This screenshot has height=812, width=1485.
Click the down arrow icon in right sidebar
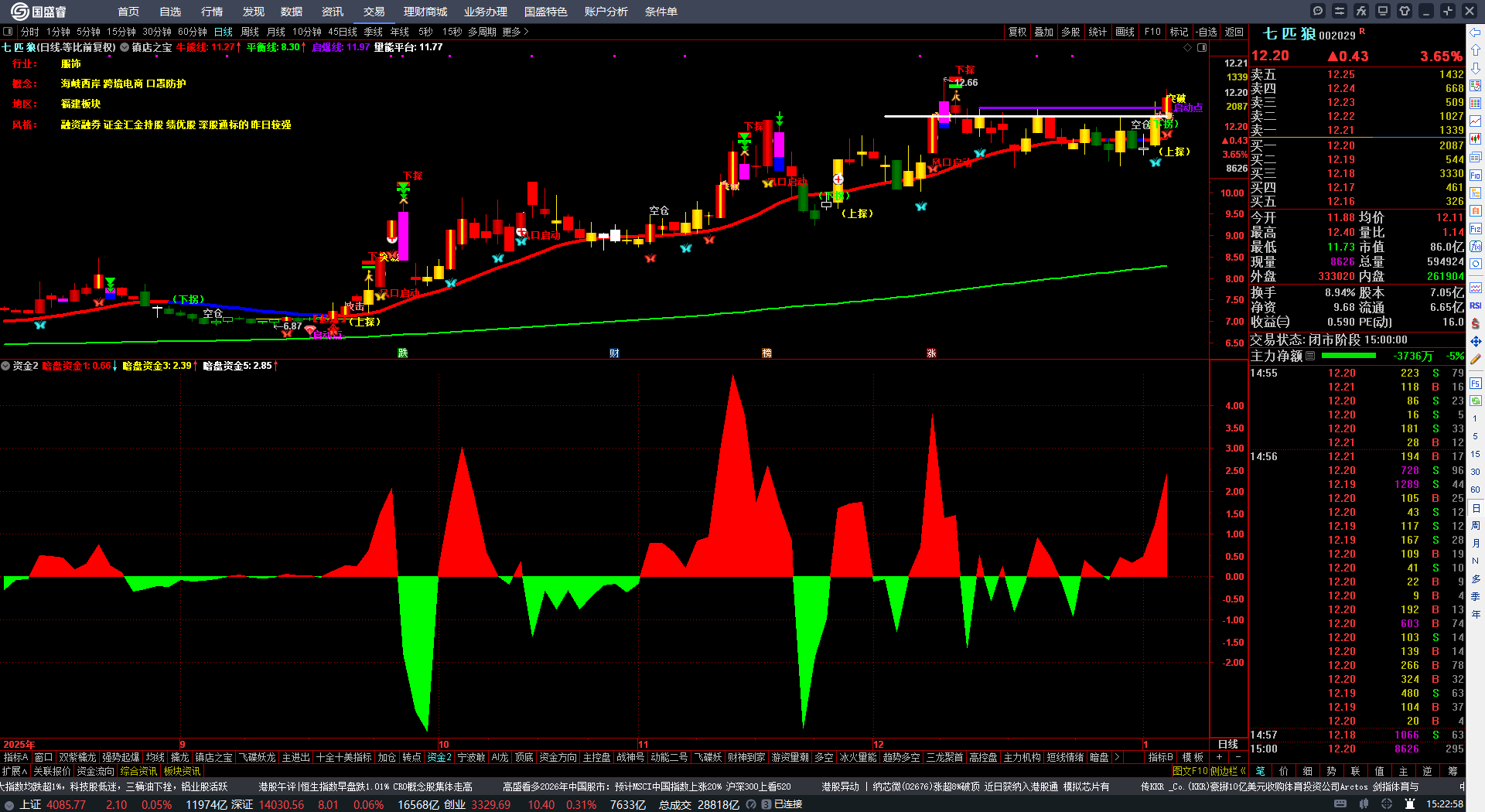[1476, 68]
